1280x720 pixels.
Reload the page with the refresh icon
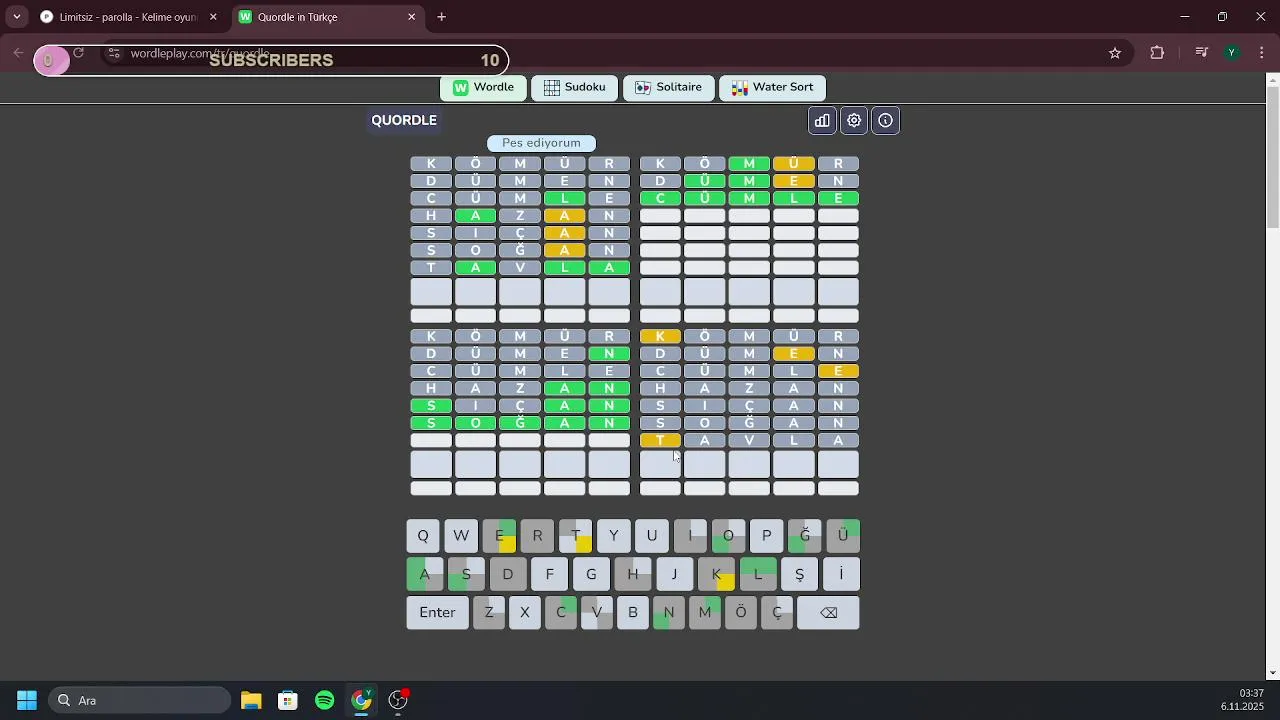[78, 53]
